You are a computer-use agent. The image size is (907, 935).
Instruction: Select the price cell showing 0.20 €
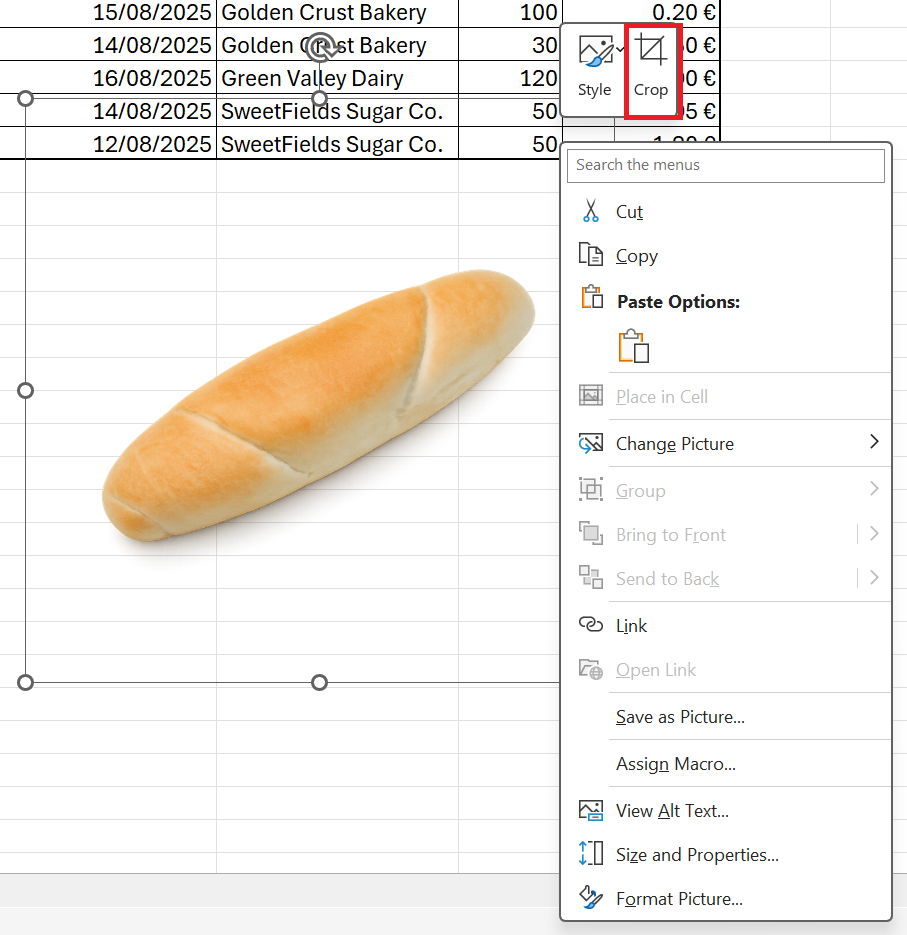coord(642,12)
